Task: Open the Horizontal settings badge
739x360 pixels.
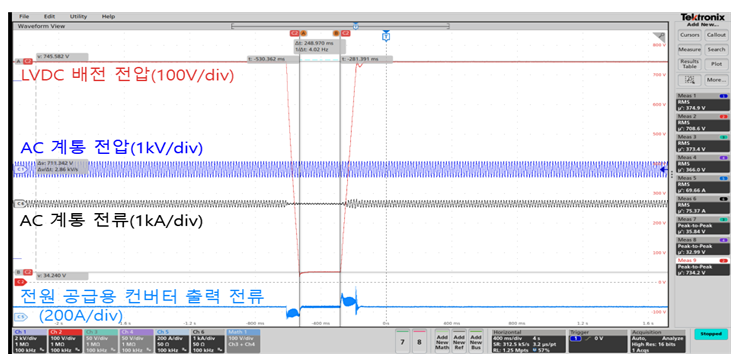Action: 528,341
